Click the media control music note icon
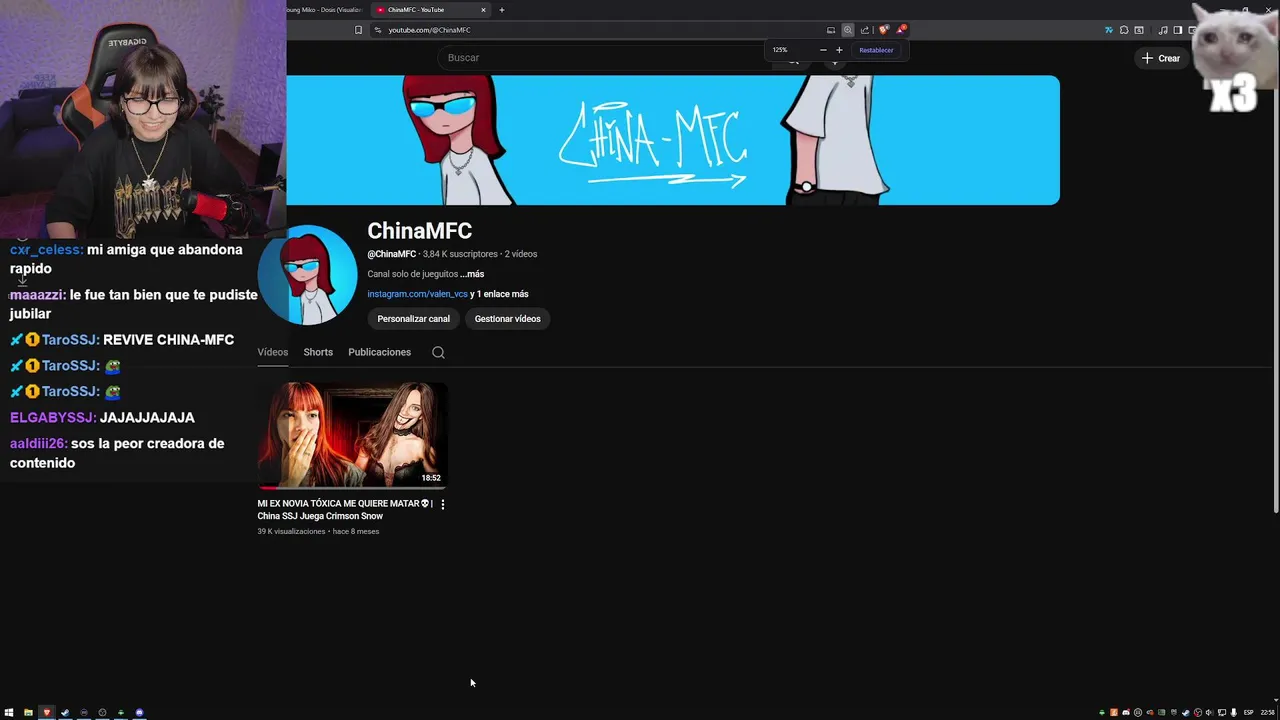This screenshot has width=1280, height=720. (x=1164, y=30)
